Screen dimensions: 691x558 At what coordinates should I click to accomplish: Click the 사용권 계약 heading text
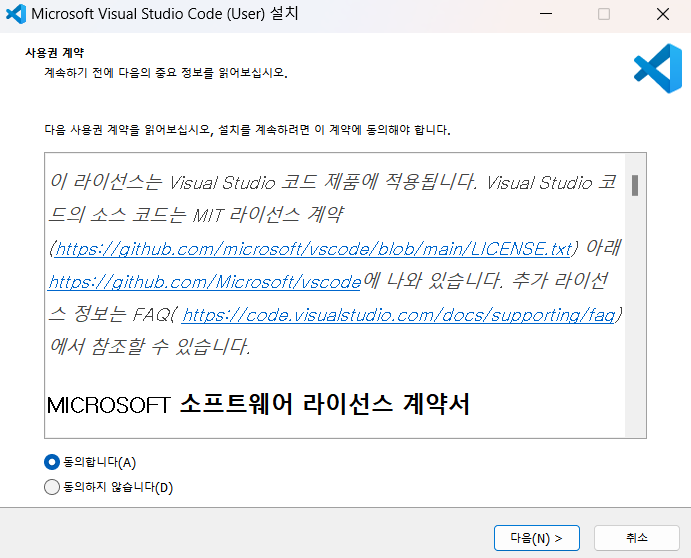click(x=55, y=53)
